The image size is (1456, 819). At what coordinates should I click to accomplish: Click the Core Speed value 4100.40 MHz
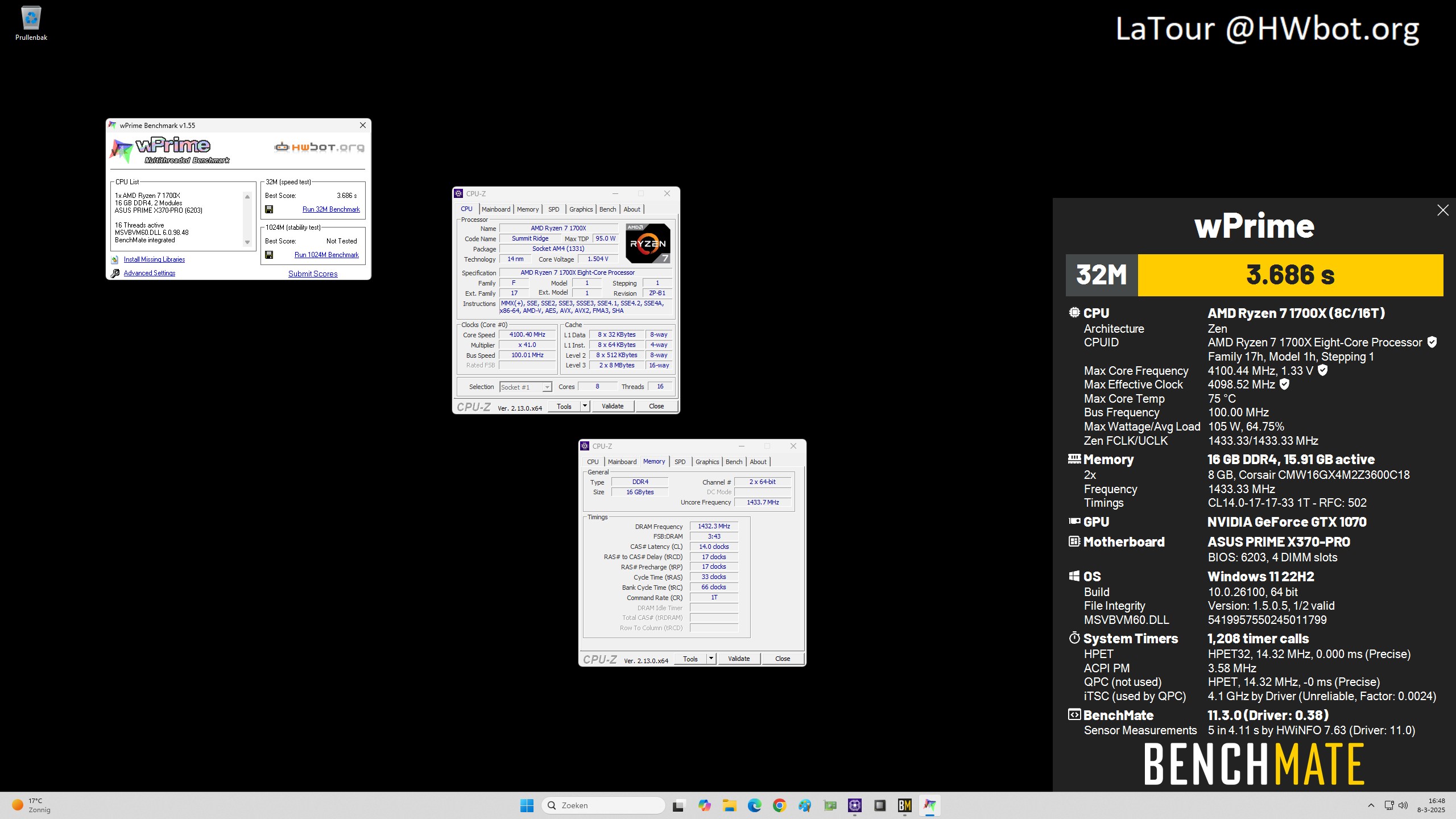coord(527,335)
